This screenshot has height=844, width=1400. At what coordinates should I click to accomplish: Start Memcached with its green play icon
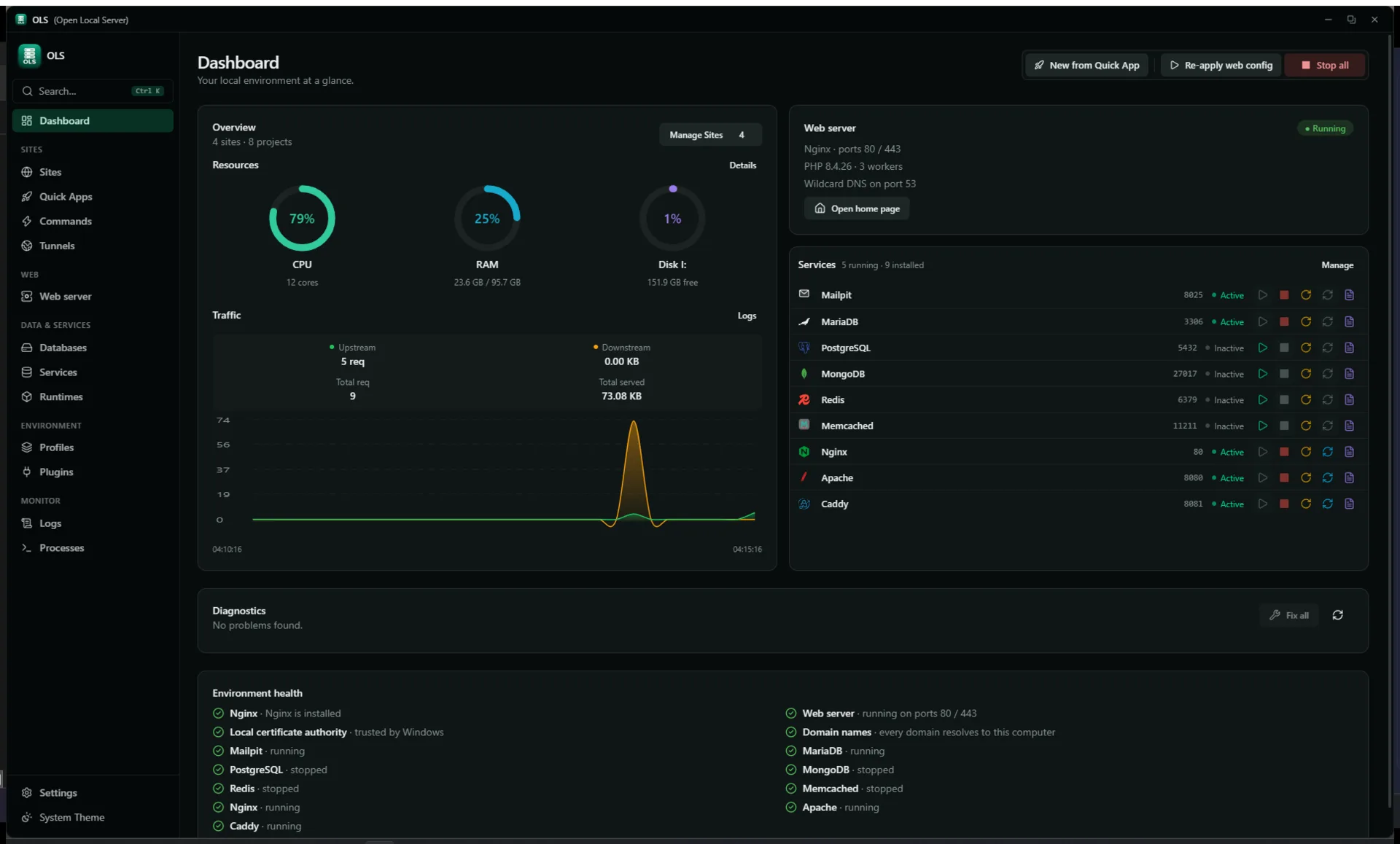click(1262, 426)
